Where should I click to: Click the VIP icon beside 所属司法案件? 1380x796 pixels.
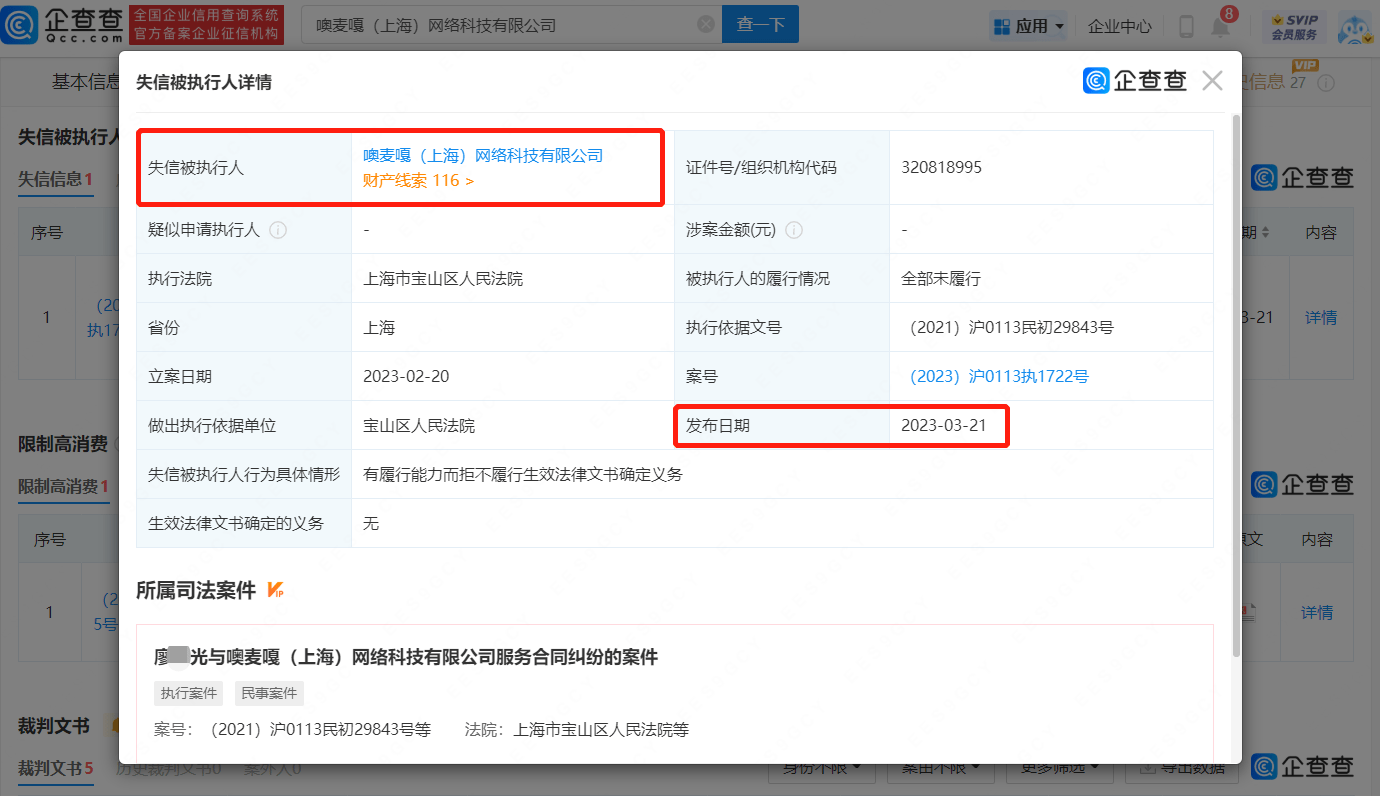[x=277, y=591]
